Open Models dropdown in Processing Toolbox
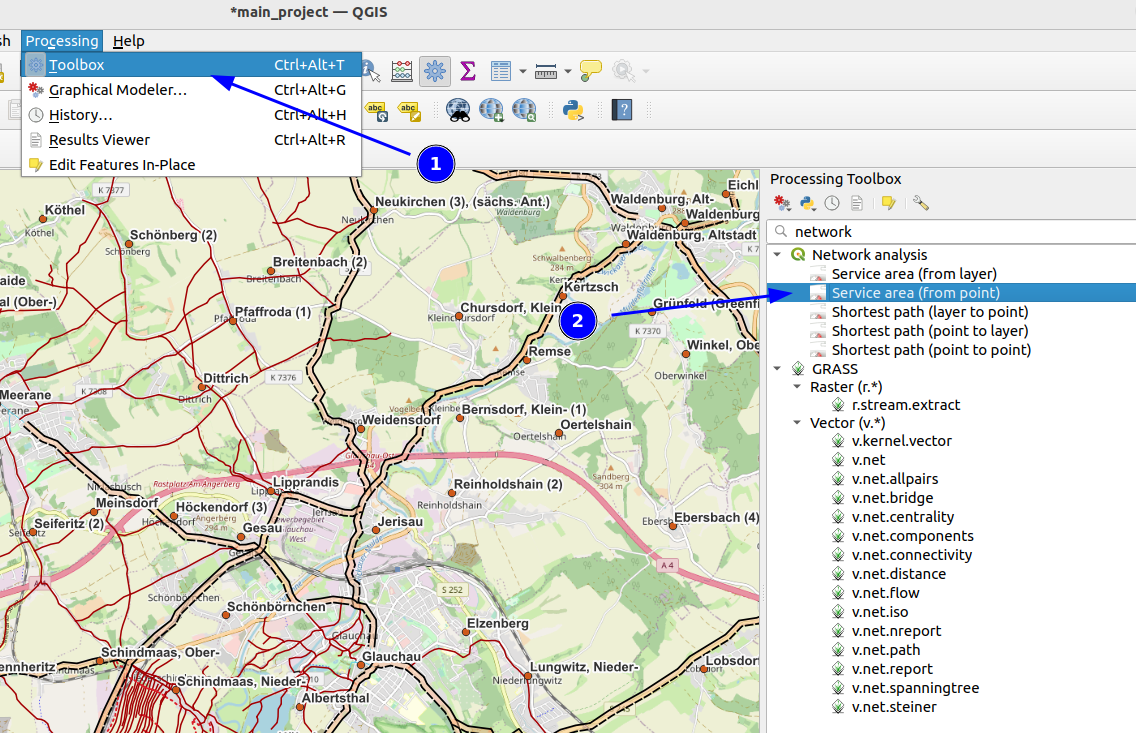Image resolution: width=1136 pixels, height=733 pixels. pos(782,204)
